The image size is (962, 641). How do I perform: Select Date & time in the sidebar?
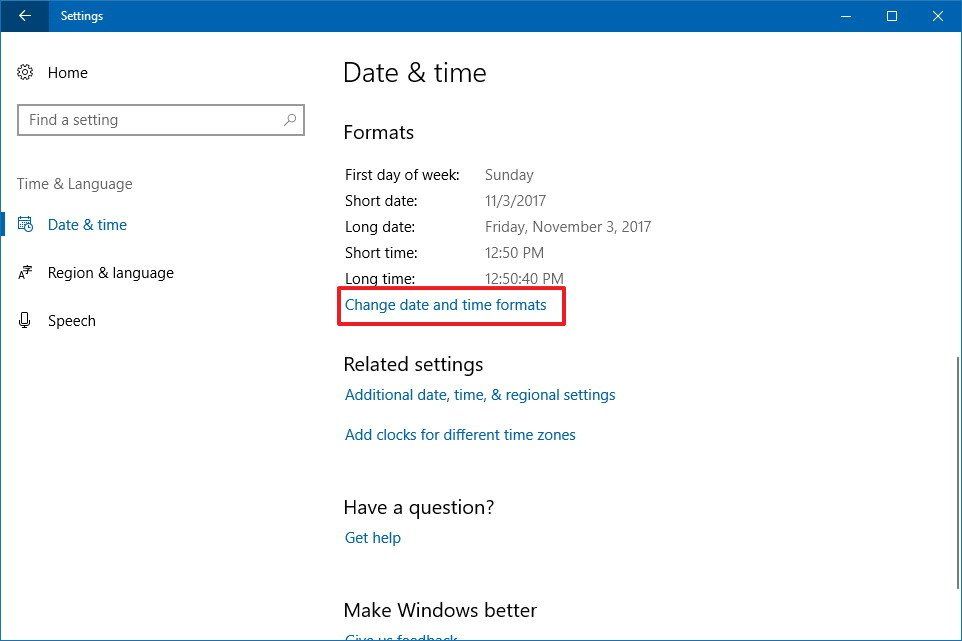[87, 224]
